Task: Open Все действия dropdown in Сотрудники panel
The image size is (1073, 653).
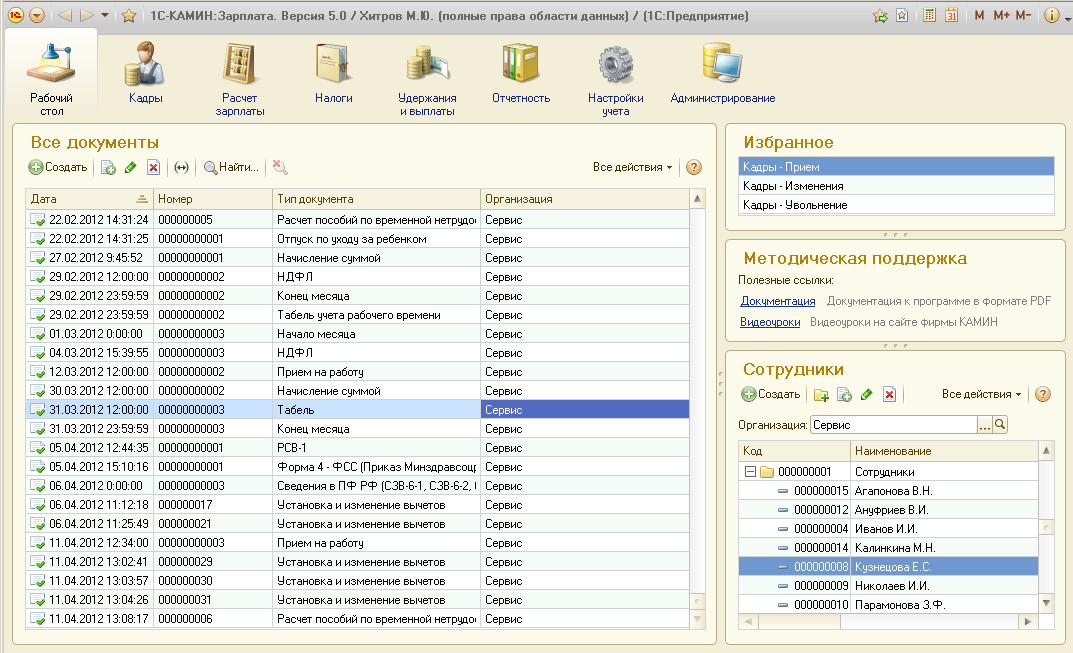Action: pos(981,395)
